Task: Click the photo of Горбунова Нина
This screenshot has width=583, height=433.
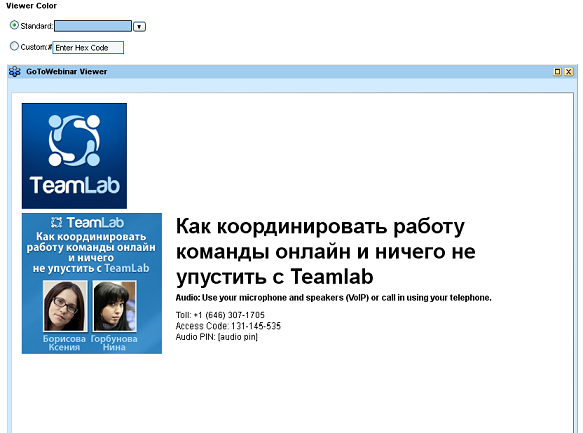Action: [115, 306]
